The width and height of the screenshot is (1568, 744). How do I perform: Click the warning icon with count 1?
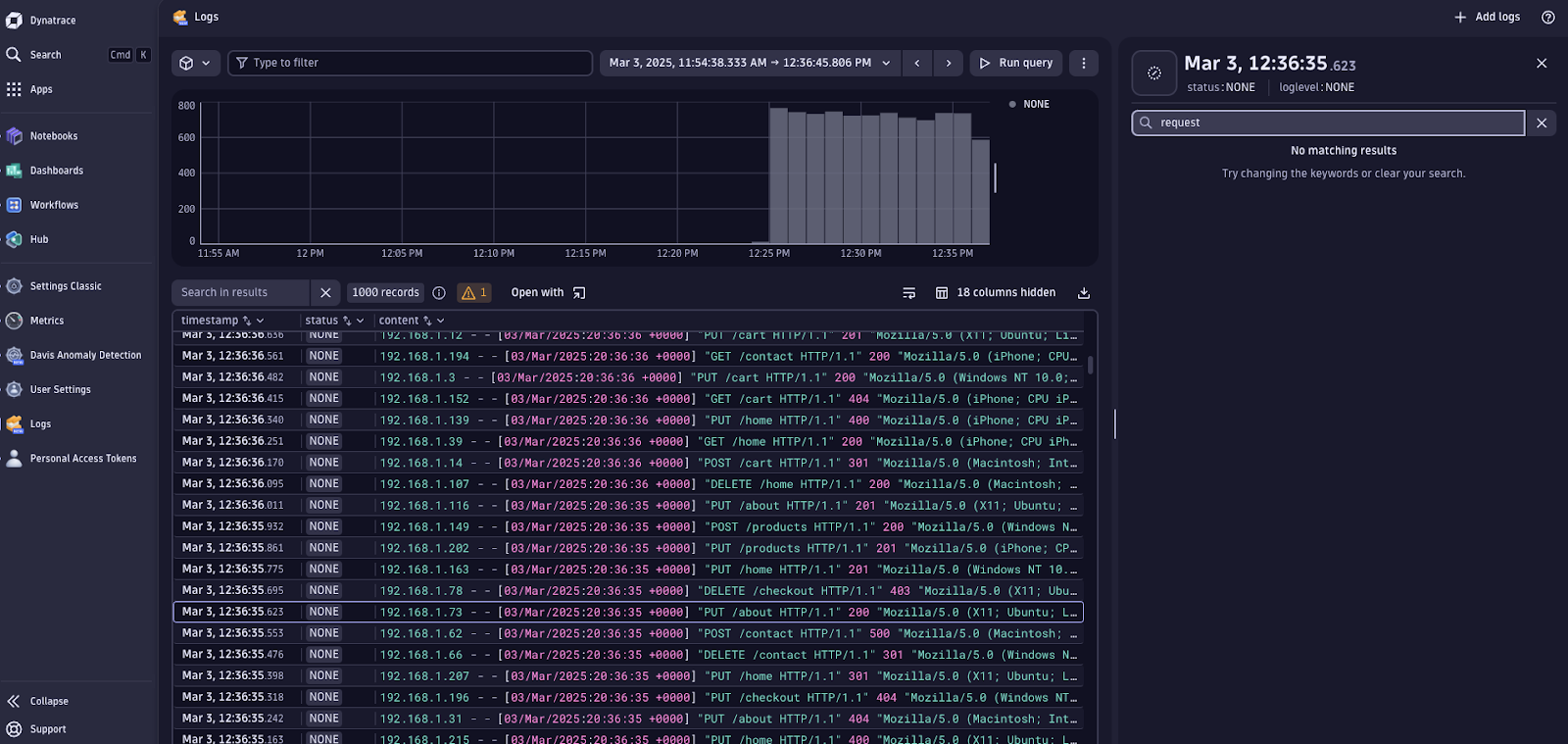coord(474,293)
